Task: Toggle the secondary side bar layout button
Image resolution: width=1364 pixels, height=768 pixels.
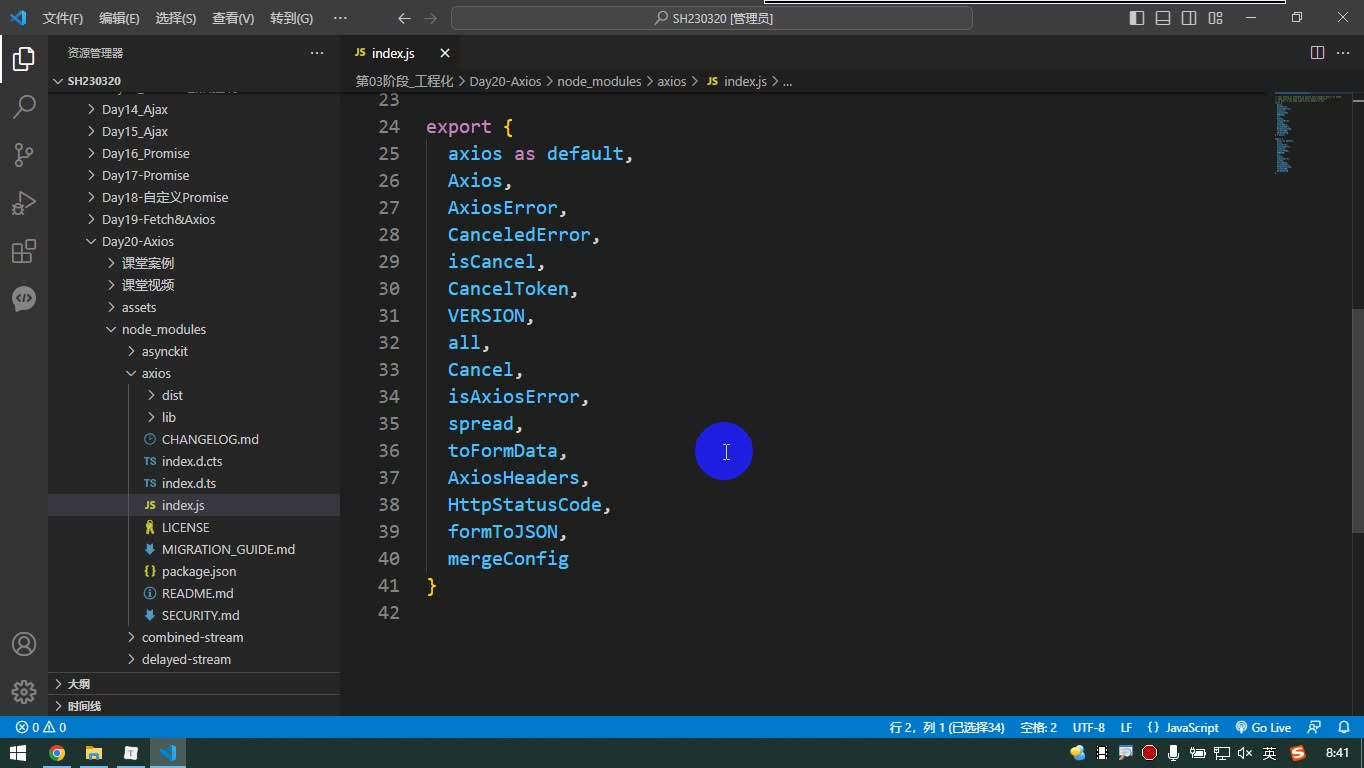Action: coord(1189,18)
